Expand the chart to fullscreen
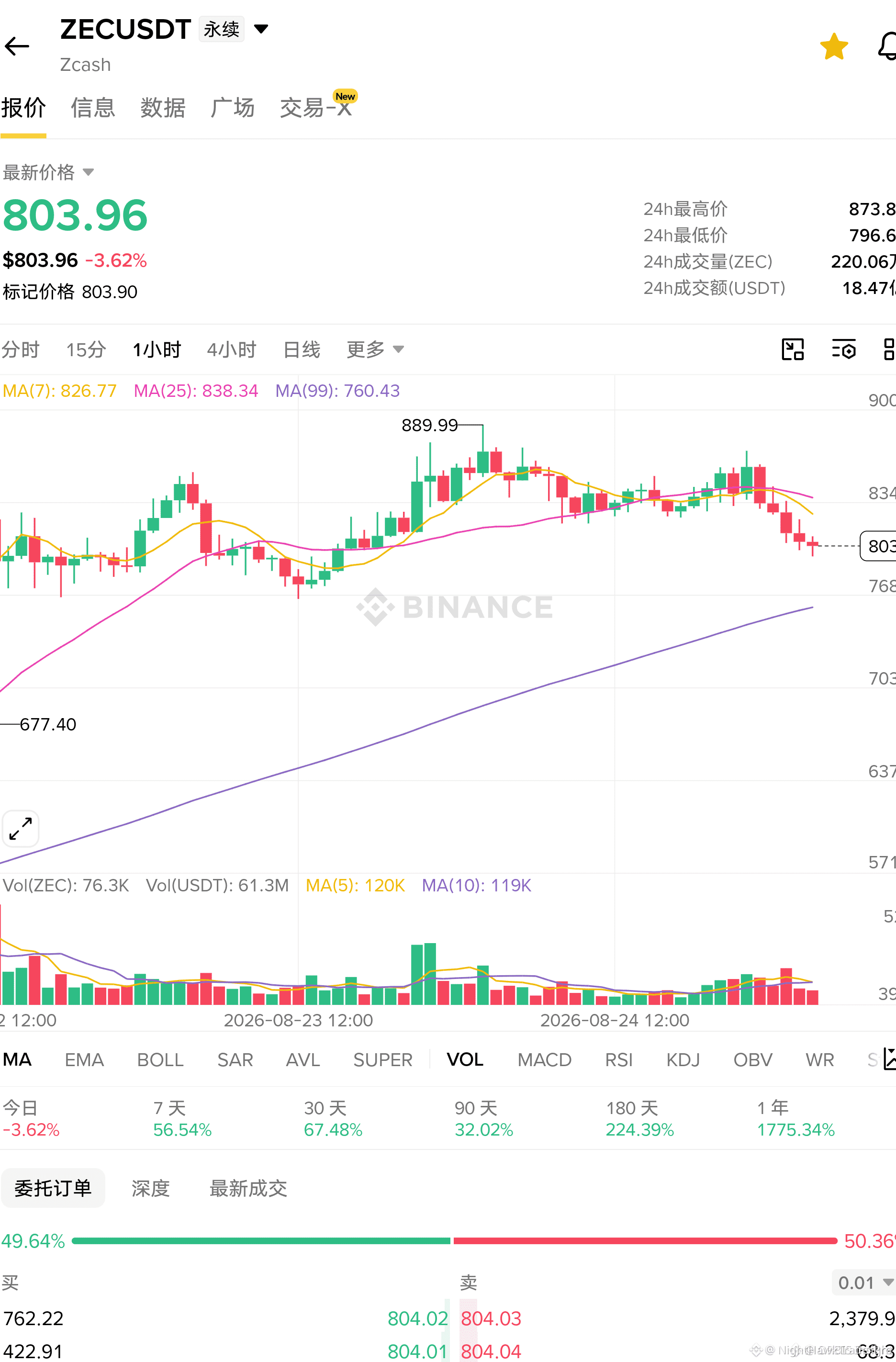This screenshot has height=1362, width=896. pyautogui.click(x=21, y=829)
